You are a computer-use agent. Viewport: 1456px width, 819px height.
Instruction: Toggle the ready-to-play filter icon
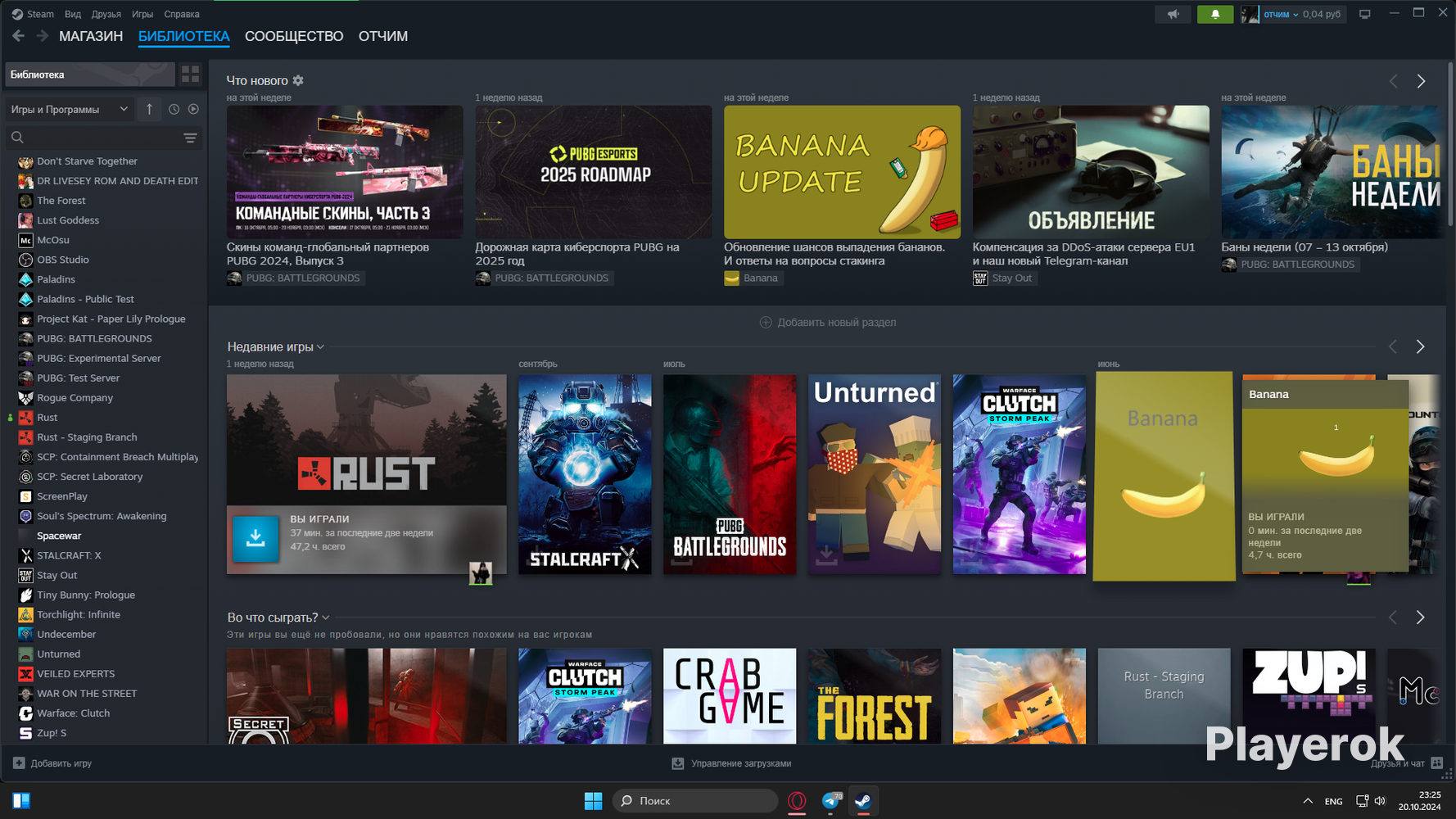[193, 109]
